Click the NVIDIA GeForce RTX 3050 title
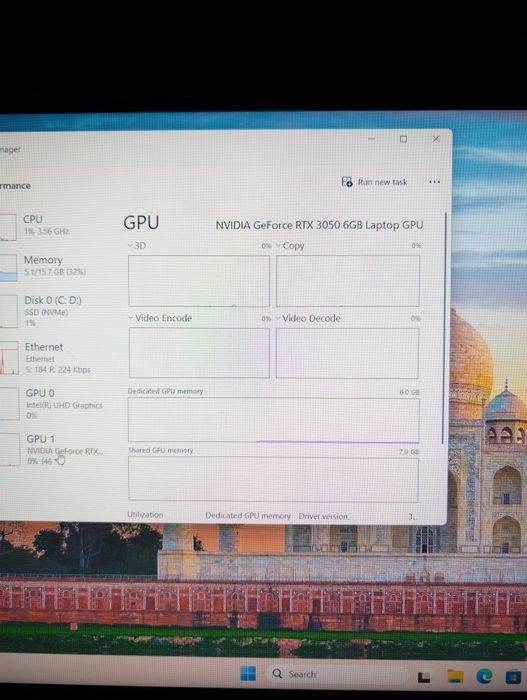Image resolution: width=527 pixels, height=700 pixels. (319, 225)
